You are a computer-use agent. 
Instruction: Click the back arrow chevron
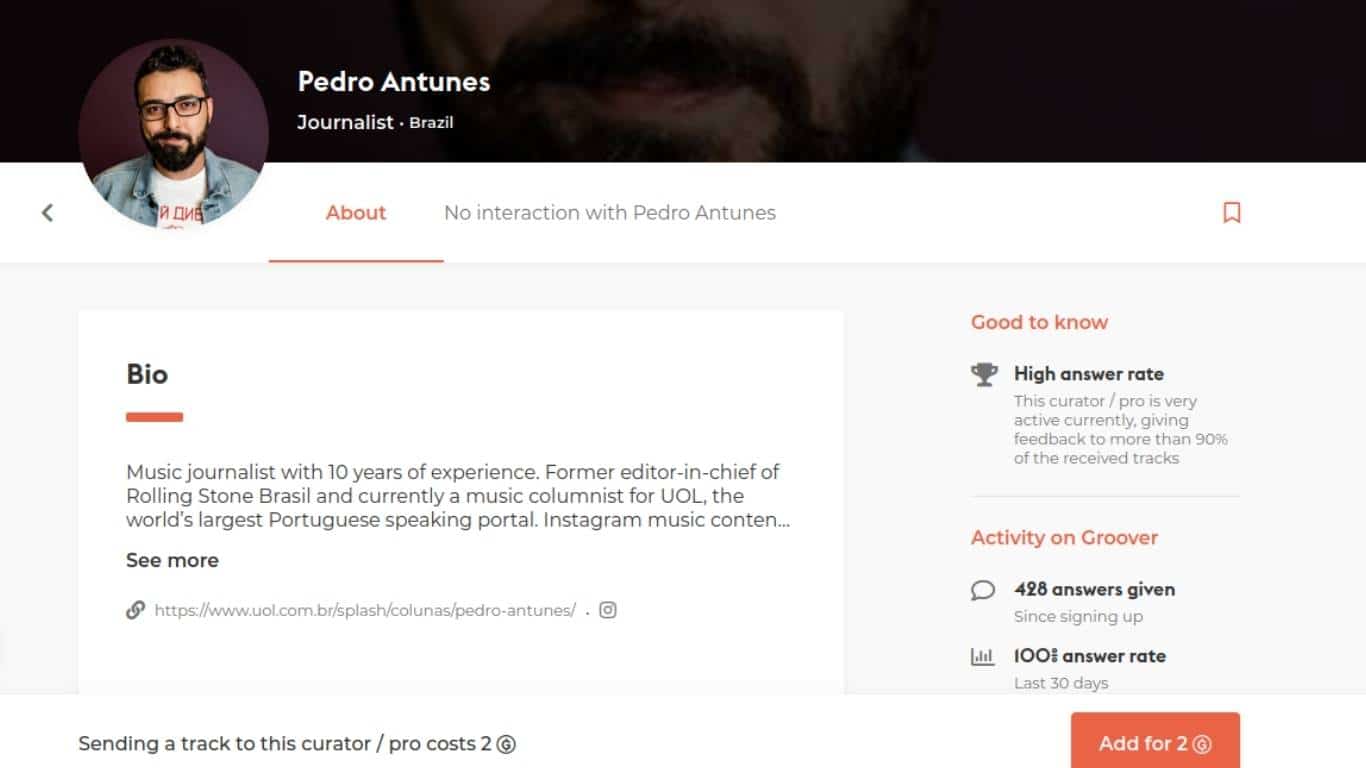(x=47, y=212)
